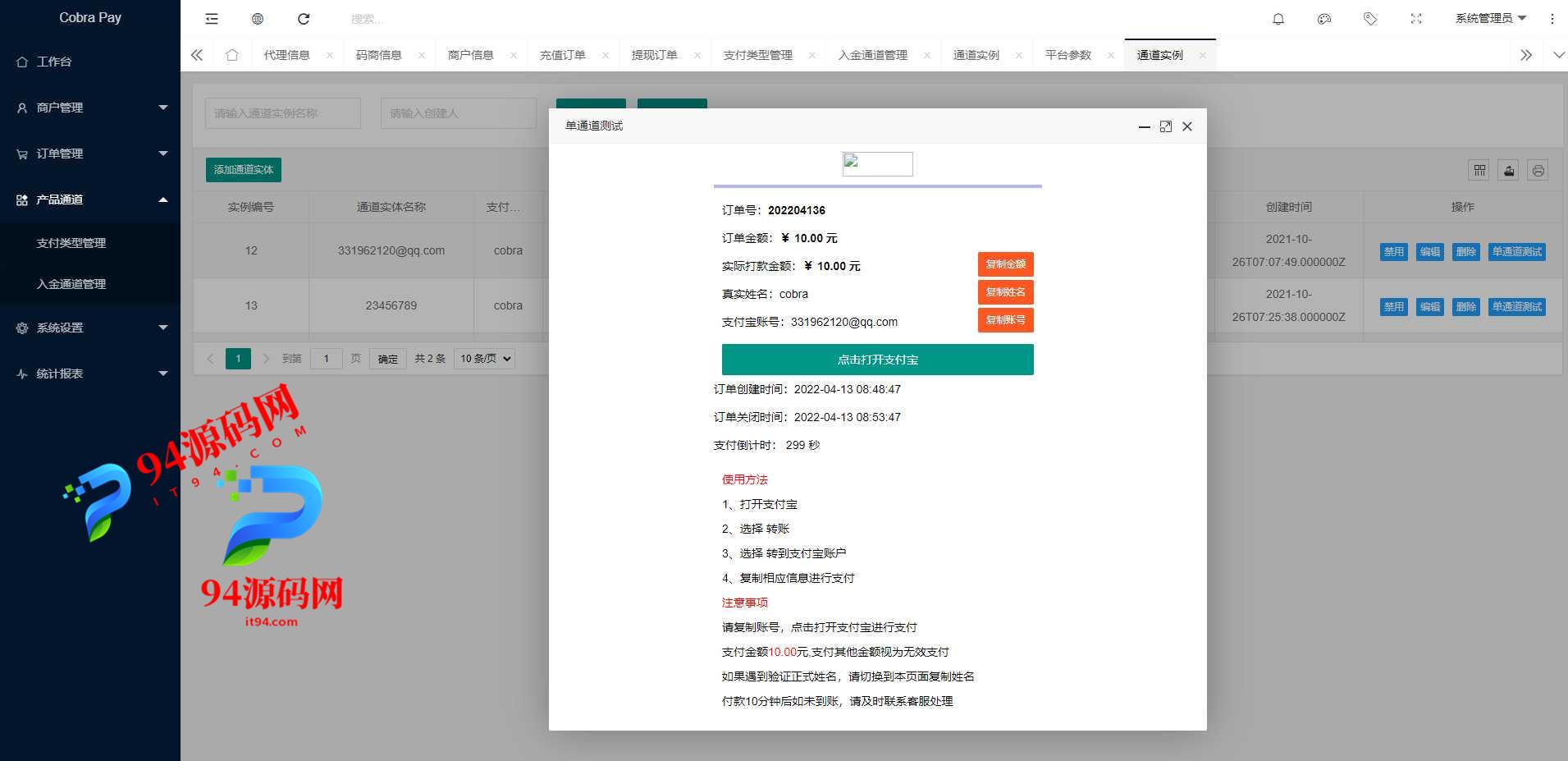This screenshot has height=761, width=1568.
Task: Minimize the 单通道测试 dialog
Action: 1145,126
